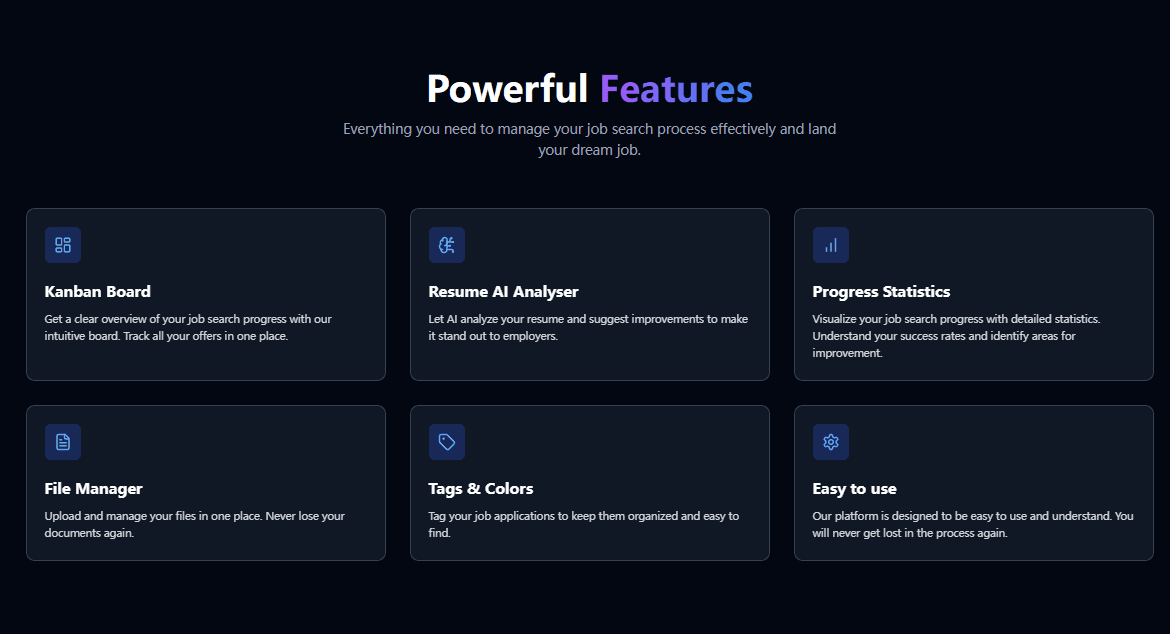Click the File Manager document icon
This screenshot has width=1170, height=634.
point(63,442)
